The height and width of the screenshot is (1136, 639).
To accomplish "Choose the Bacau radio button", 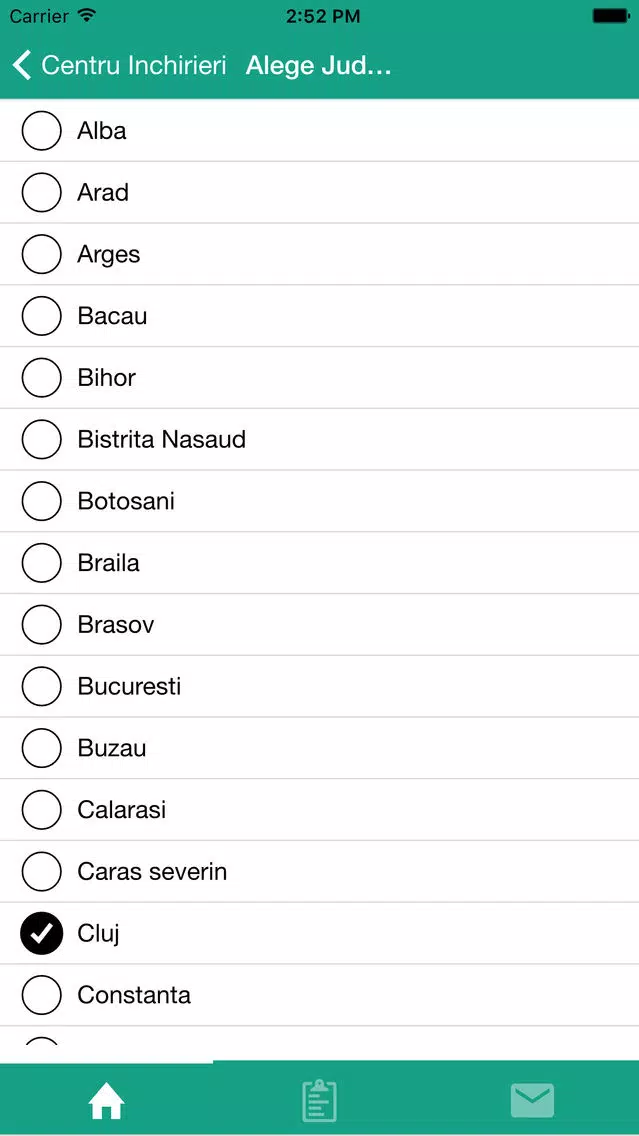I will tap(41, 316).
